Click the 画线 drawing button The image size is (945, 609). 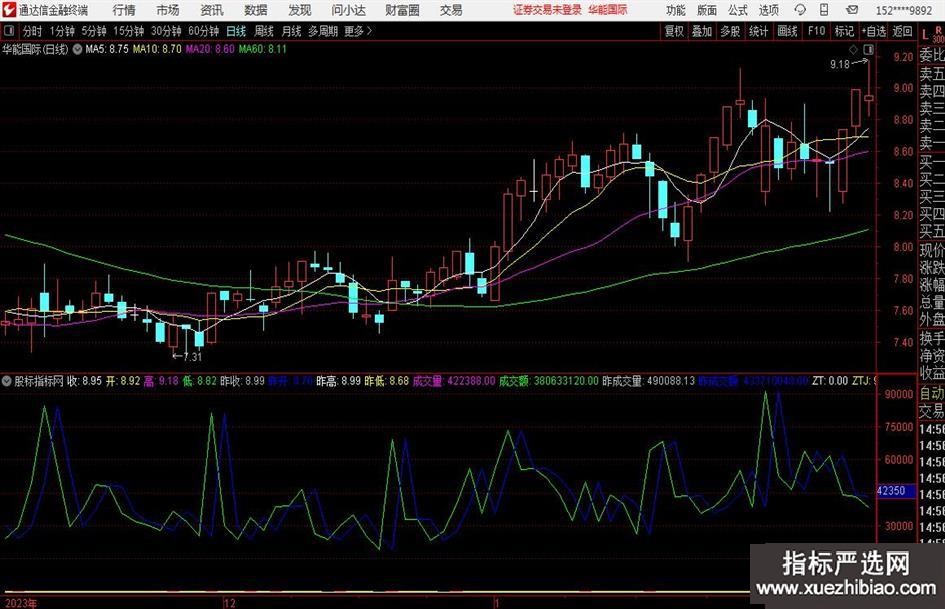(787, 31)
